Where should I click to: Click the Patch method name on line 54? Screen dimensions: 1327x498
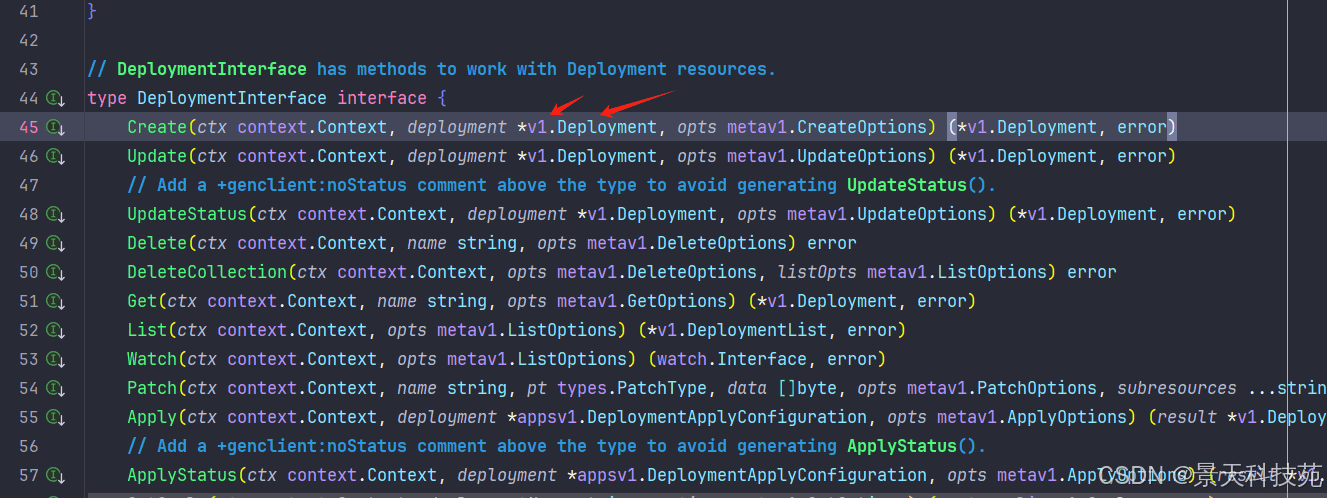pyautogui.click(x=151, y=388)
